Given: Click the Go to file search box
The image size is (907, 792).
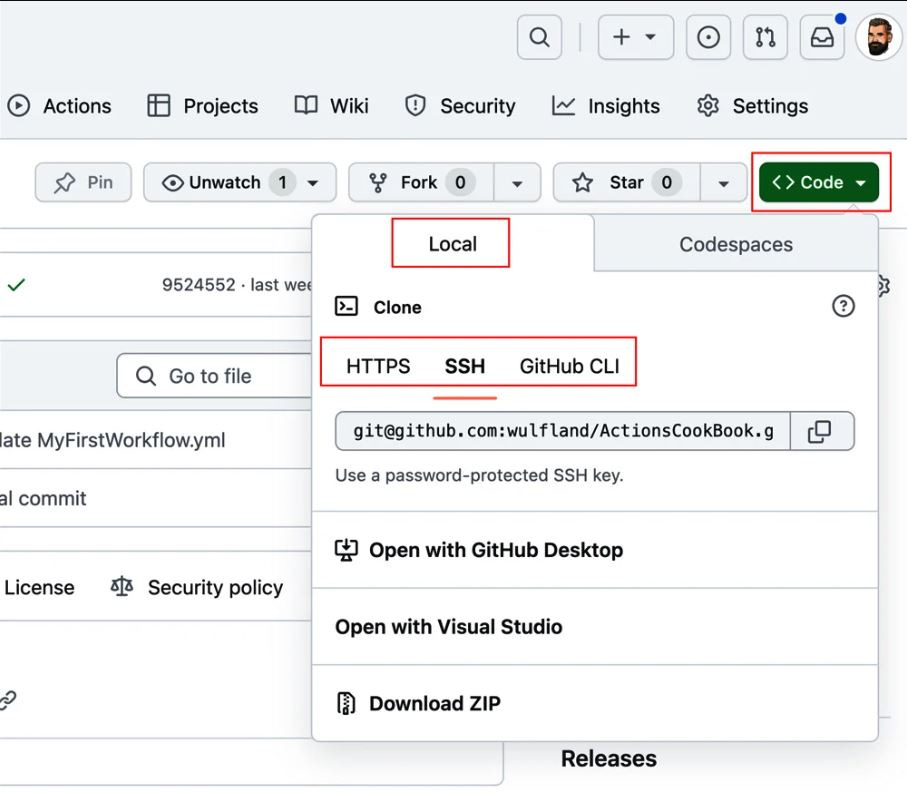Looking at the screenshot, I should click(x=215, y=376).
